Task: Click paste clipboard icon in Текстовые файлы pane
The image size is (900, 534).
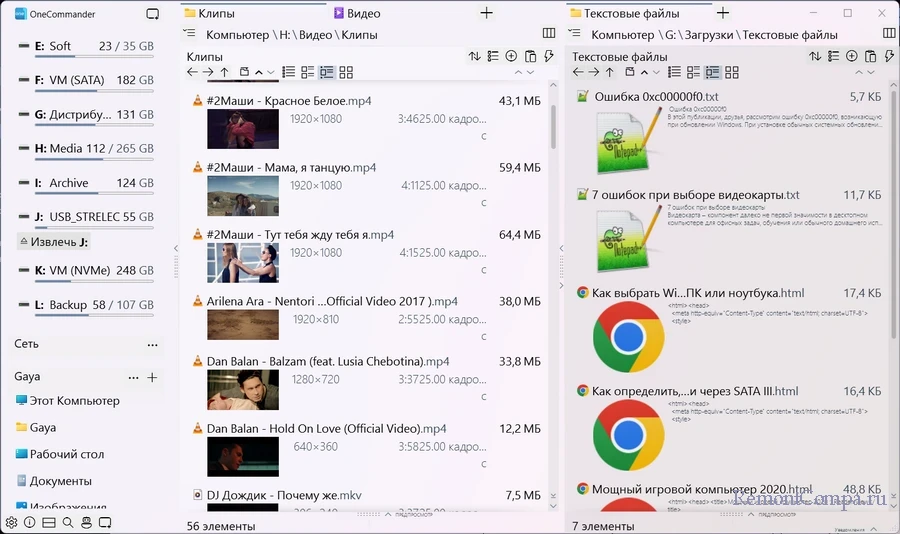Action: (x=870, y=57)
